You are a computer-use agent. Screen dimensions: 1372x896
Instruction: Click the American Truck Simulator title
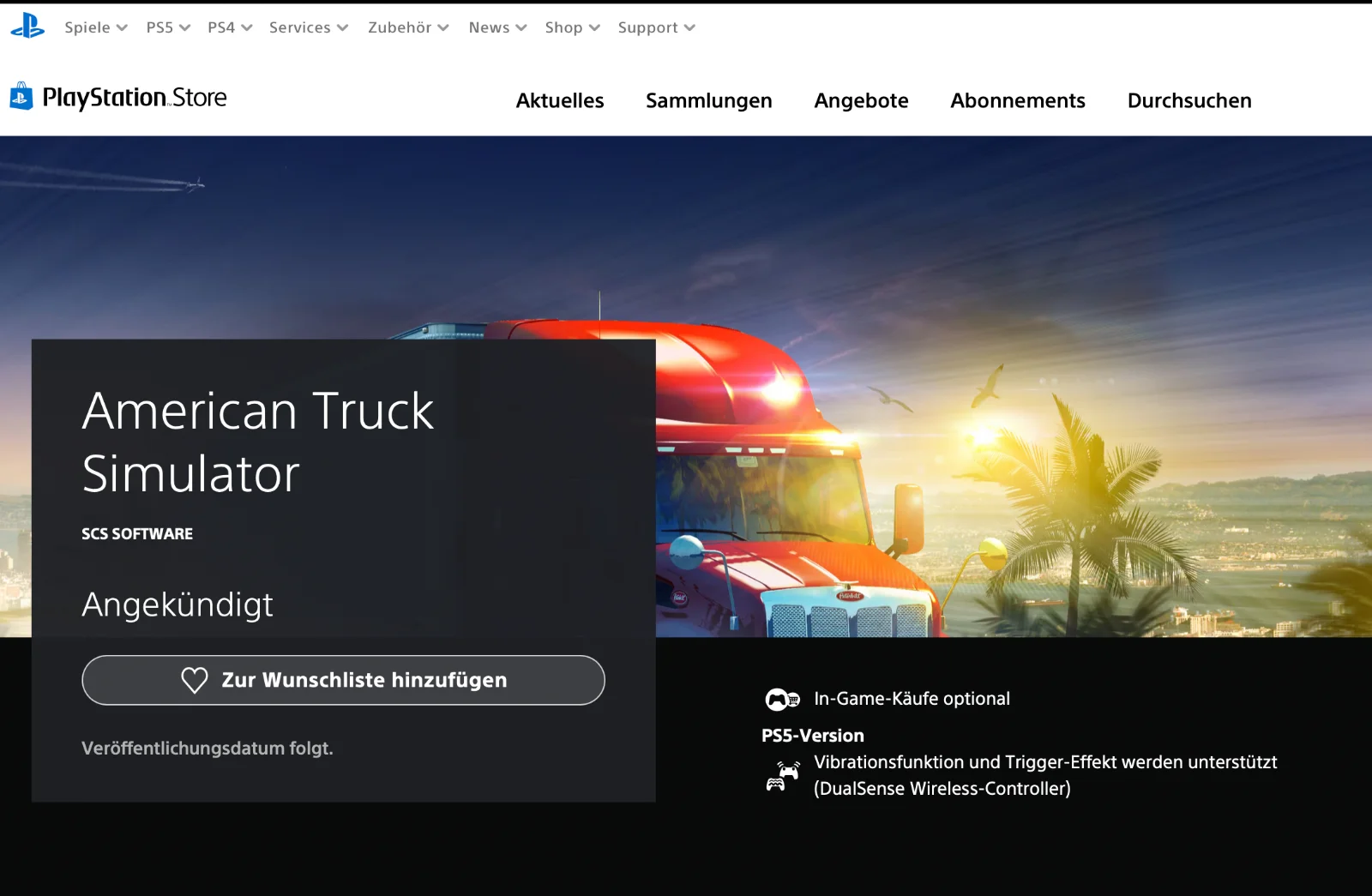coord(258,442)
